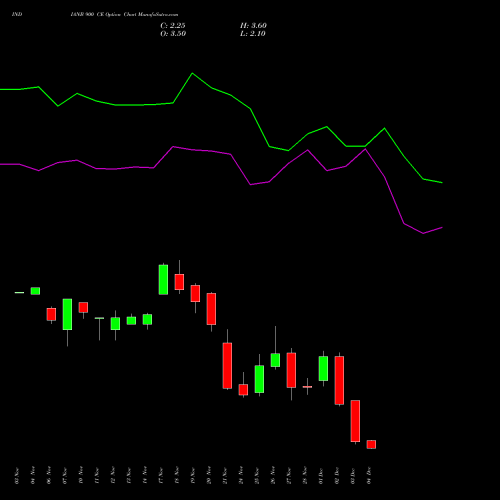
Task: Click the "18 Nov" date axis label
Action: (x=177, y=476)
